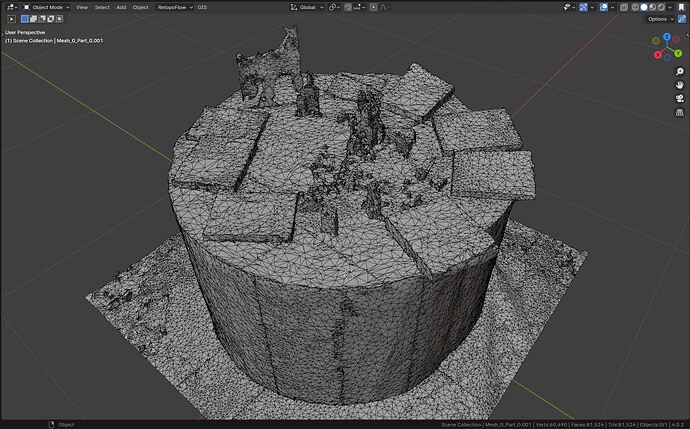690x429 pixels.
Task: Choose the 'invert selection' mode icon
Action: (51, 19)
